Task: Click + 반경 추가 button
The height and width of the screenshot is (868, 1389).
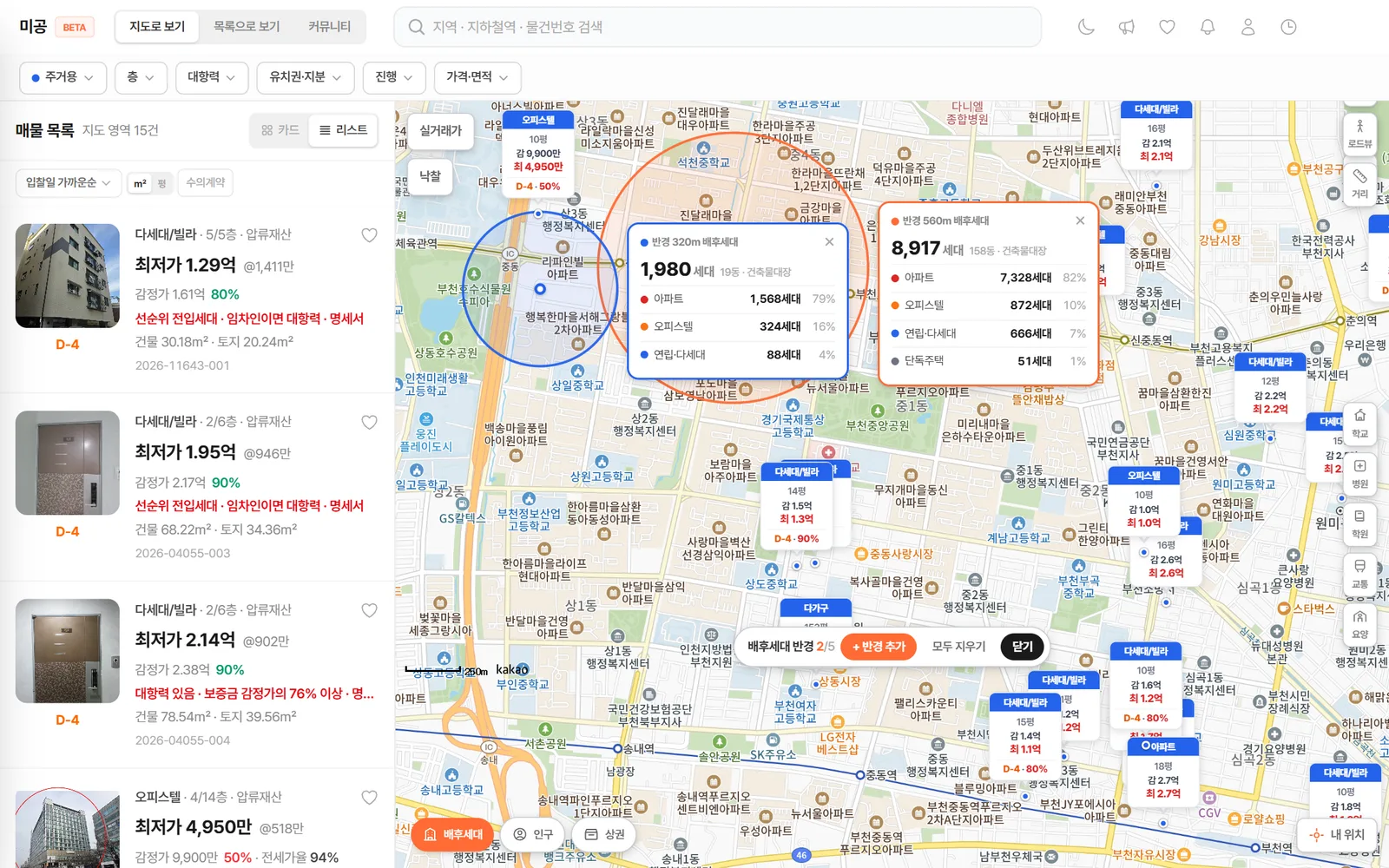Action: (879, 647)
